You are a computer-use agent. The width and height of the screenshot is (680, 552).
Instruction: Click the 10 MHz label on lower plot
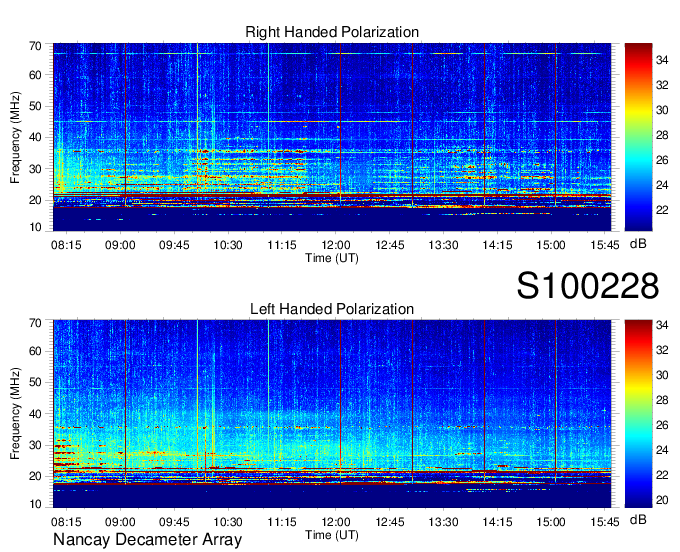coord(35,504)
